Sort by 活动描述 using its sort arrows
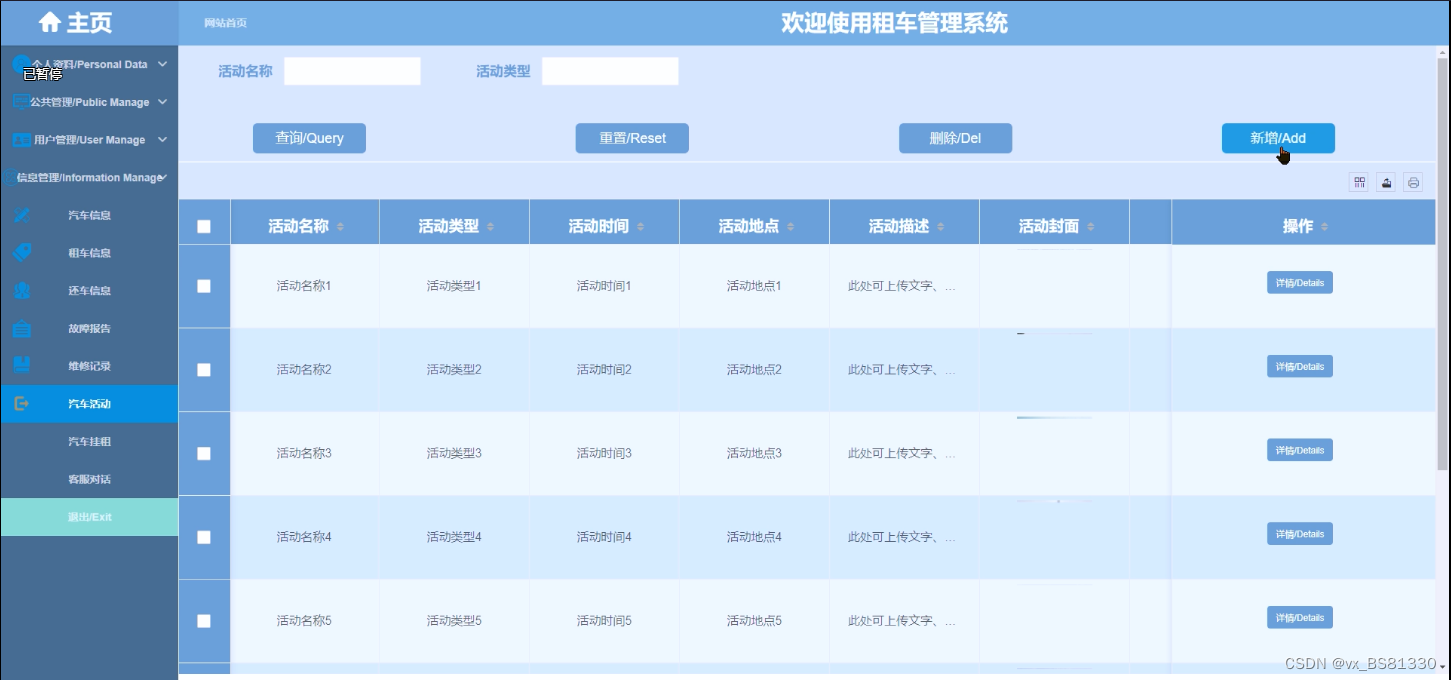 click(x=940, y=227)
